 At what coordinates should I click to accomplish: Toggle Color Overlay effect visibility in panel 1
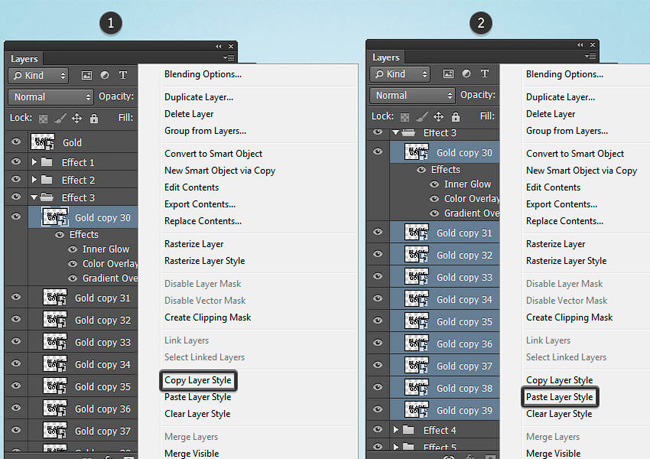pos(73,264)
